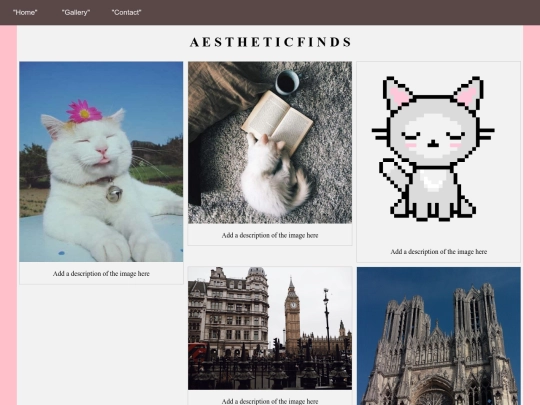Open the pixel art grey cat image

click(x=438, y=151)
